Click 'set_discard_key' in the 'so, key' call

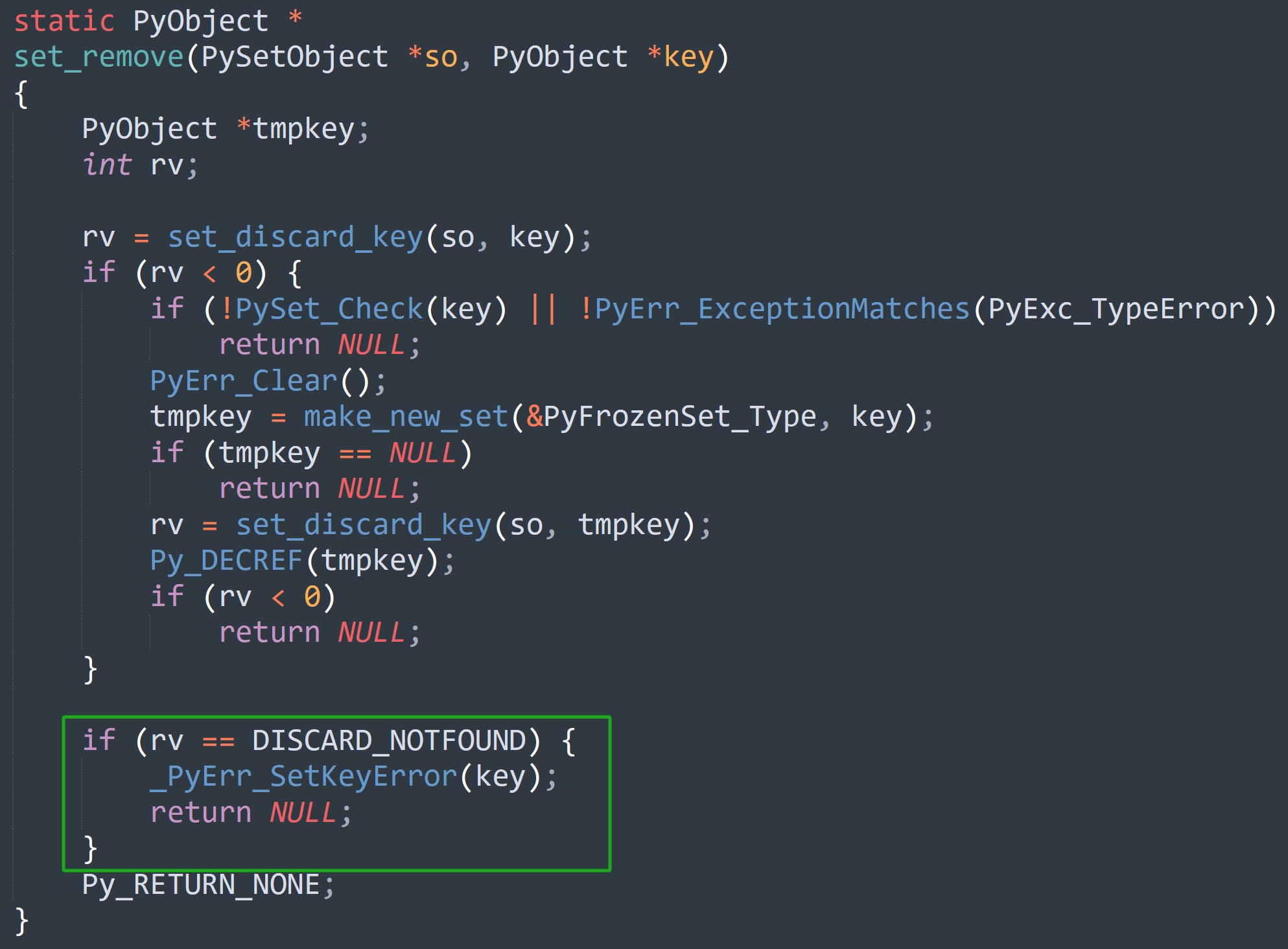(x=296, y=237)
